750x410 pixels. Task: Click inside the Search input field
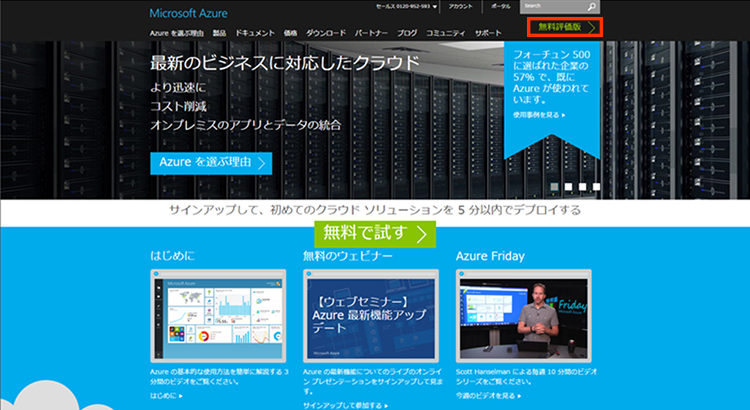coord(553,6)
